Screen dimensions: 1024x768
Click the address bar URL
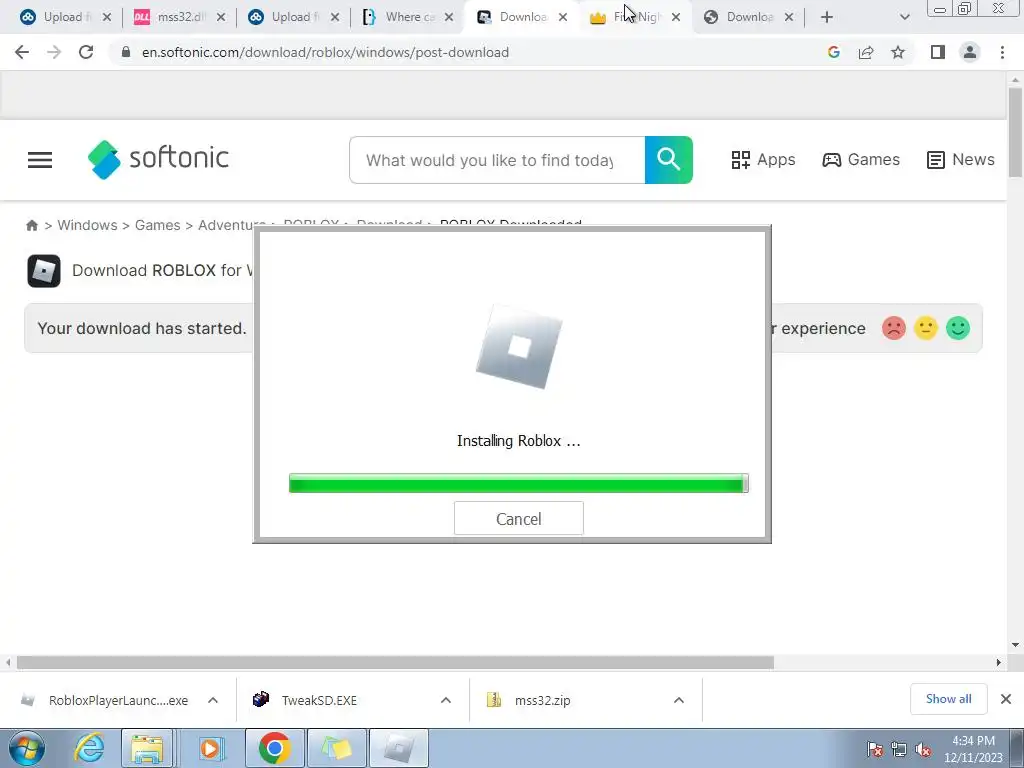point(325,52)
